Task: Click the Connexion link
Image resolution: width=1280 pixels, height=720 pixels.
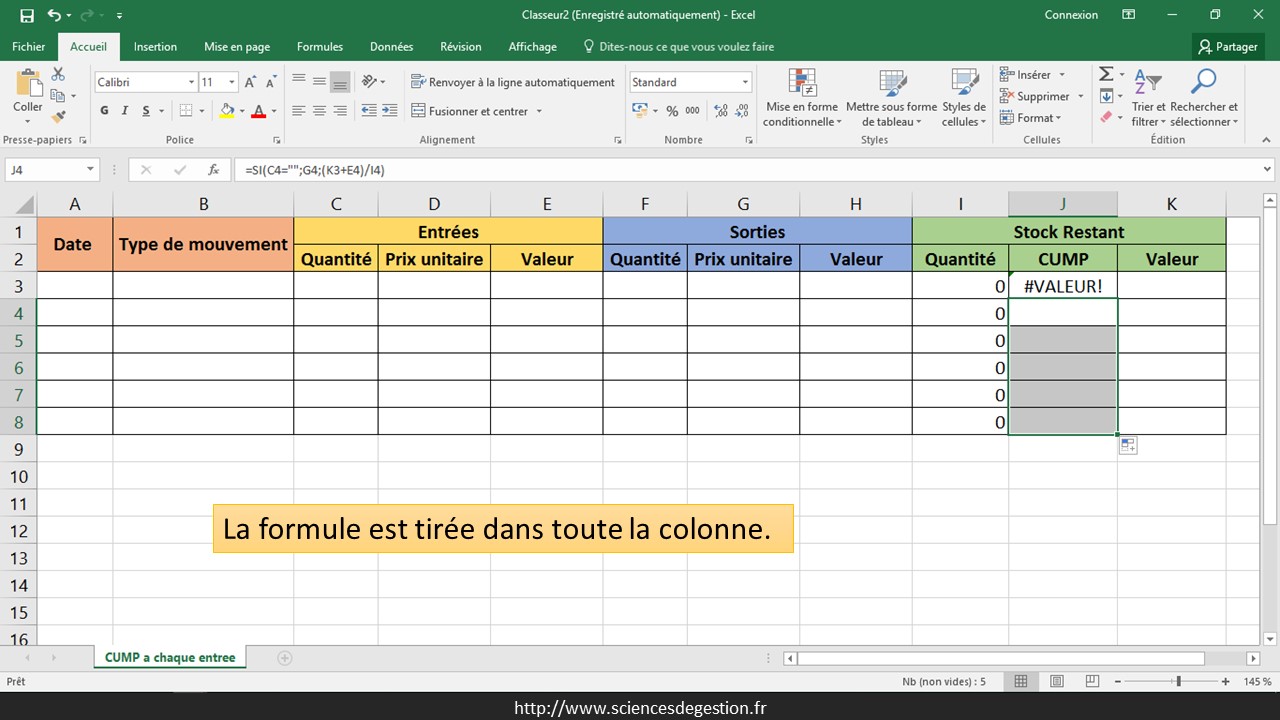Action: tap(1071, 15)
